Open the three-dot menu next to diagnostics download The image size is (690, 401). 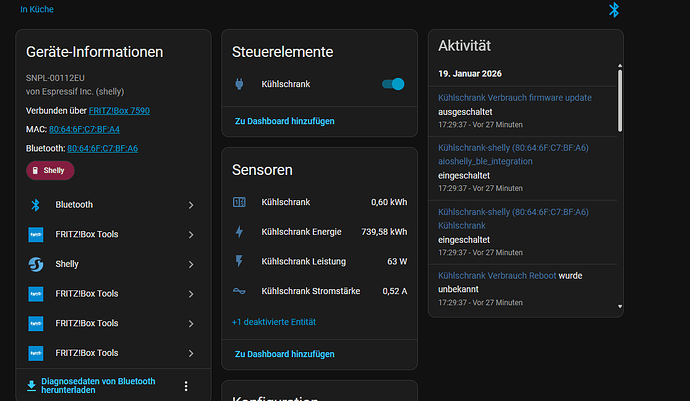(186, 386)
